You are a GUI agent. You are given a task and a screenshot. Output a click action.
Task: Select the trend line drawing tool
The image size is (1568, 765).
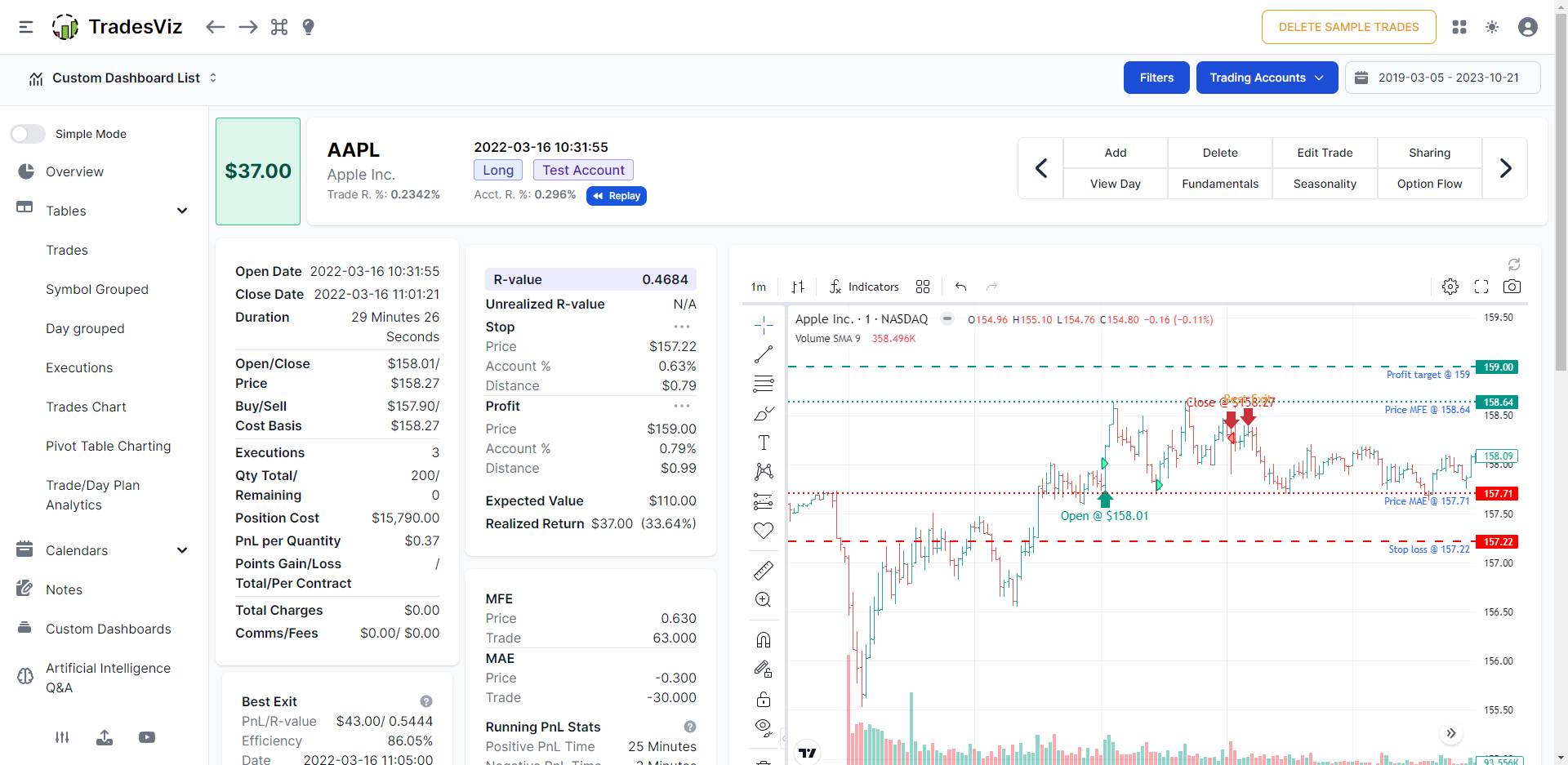click(764, 354)
